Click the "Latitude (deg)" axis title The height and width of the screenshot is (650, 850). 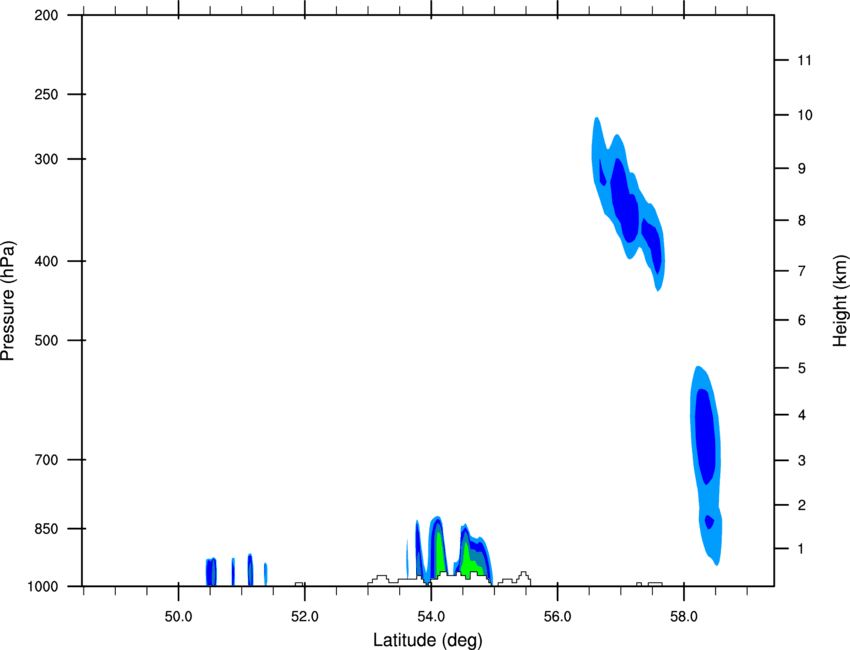coord(427,640)
